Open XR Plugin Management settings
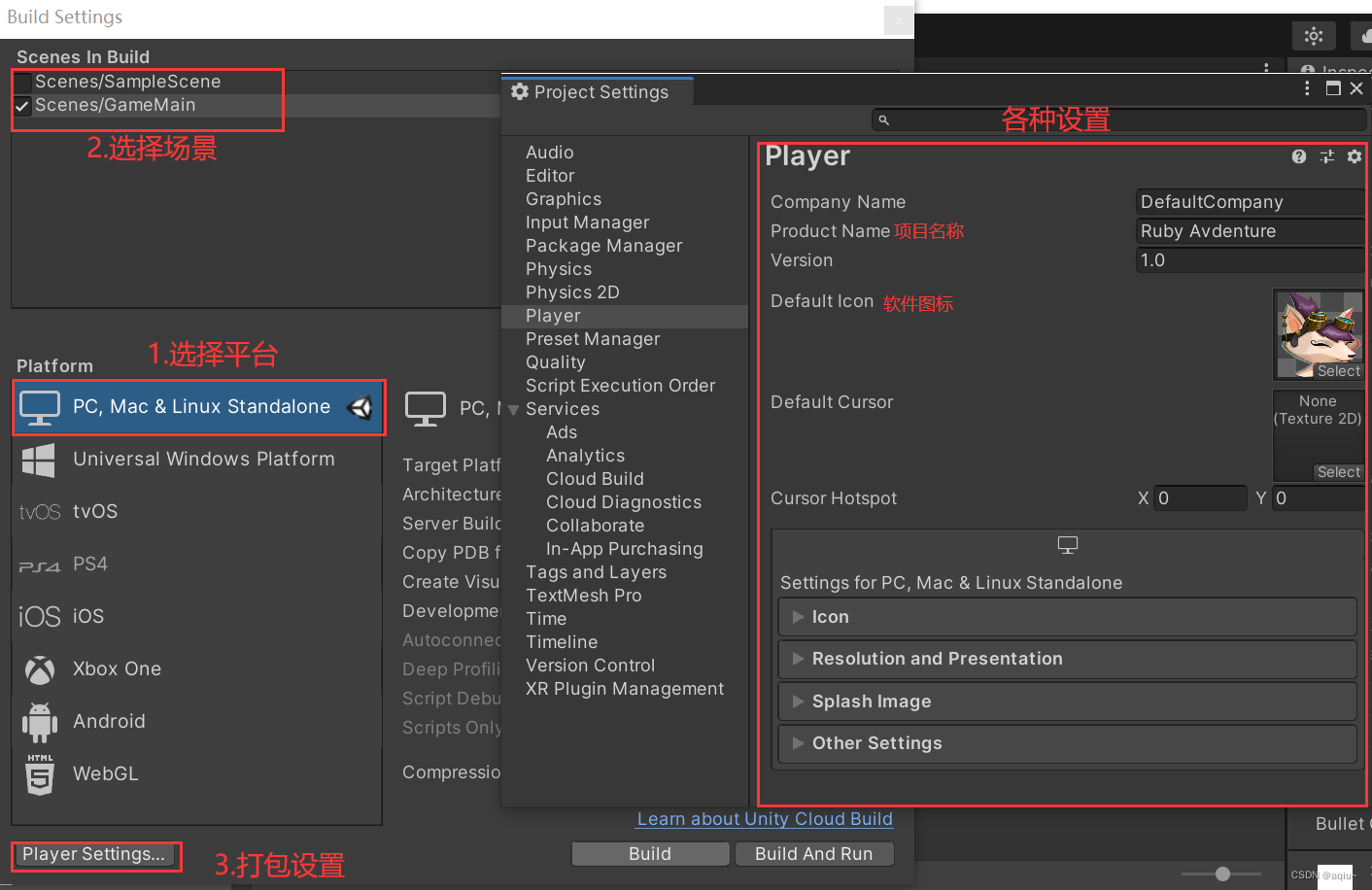 point(625,689)
